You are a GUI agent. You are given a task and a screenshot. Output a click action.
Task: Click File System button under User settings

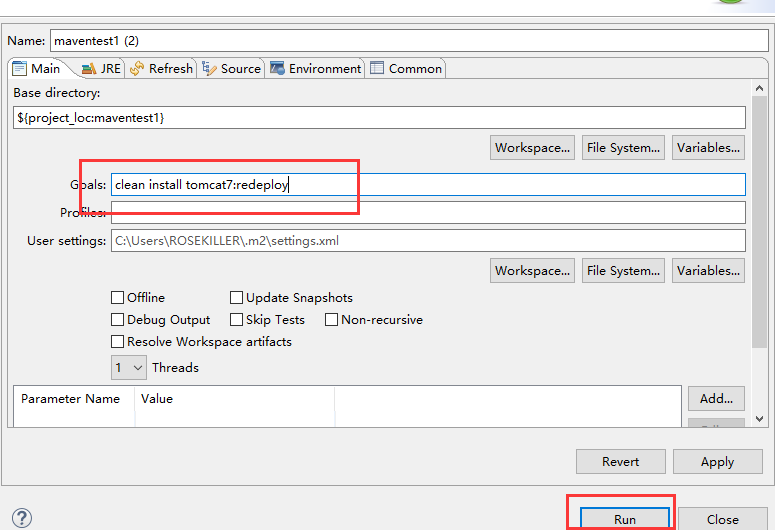623,271
